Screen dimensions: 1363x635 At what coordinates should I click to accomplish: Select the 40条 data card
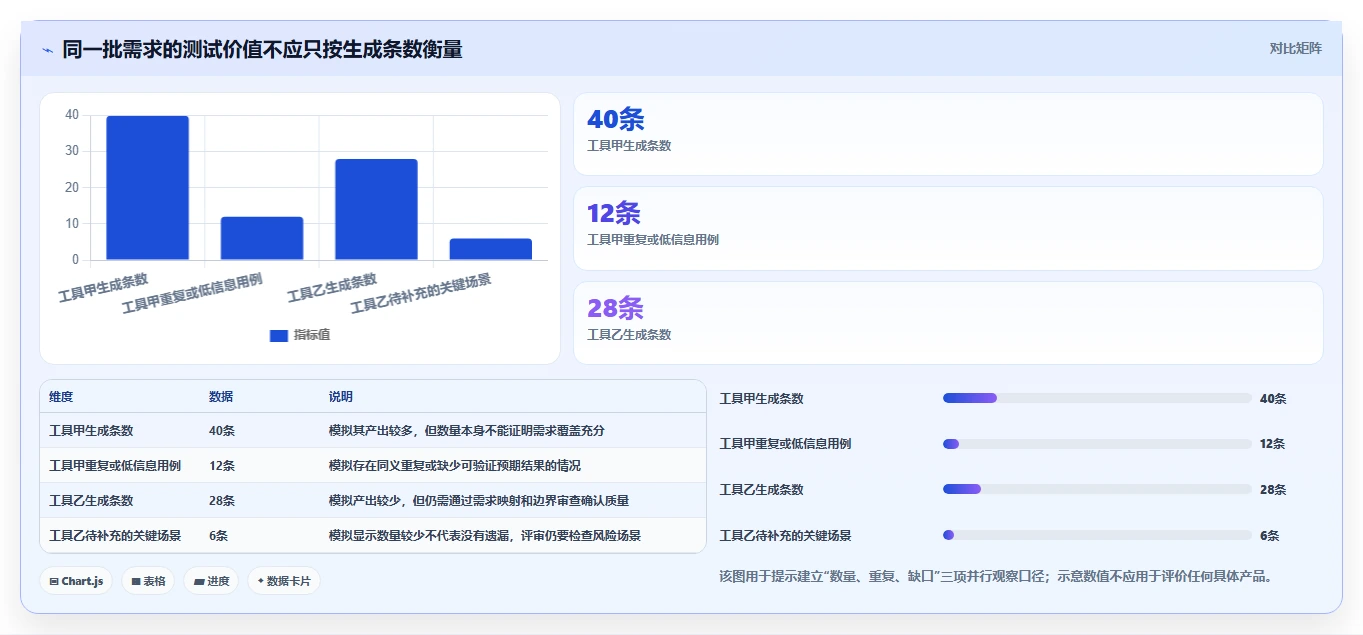948,134
